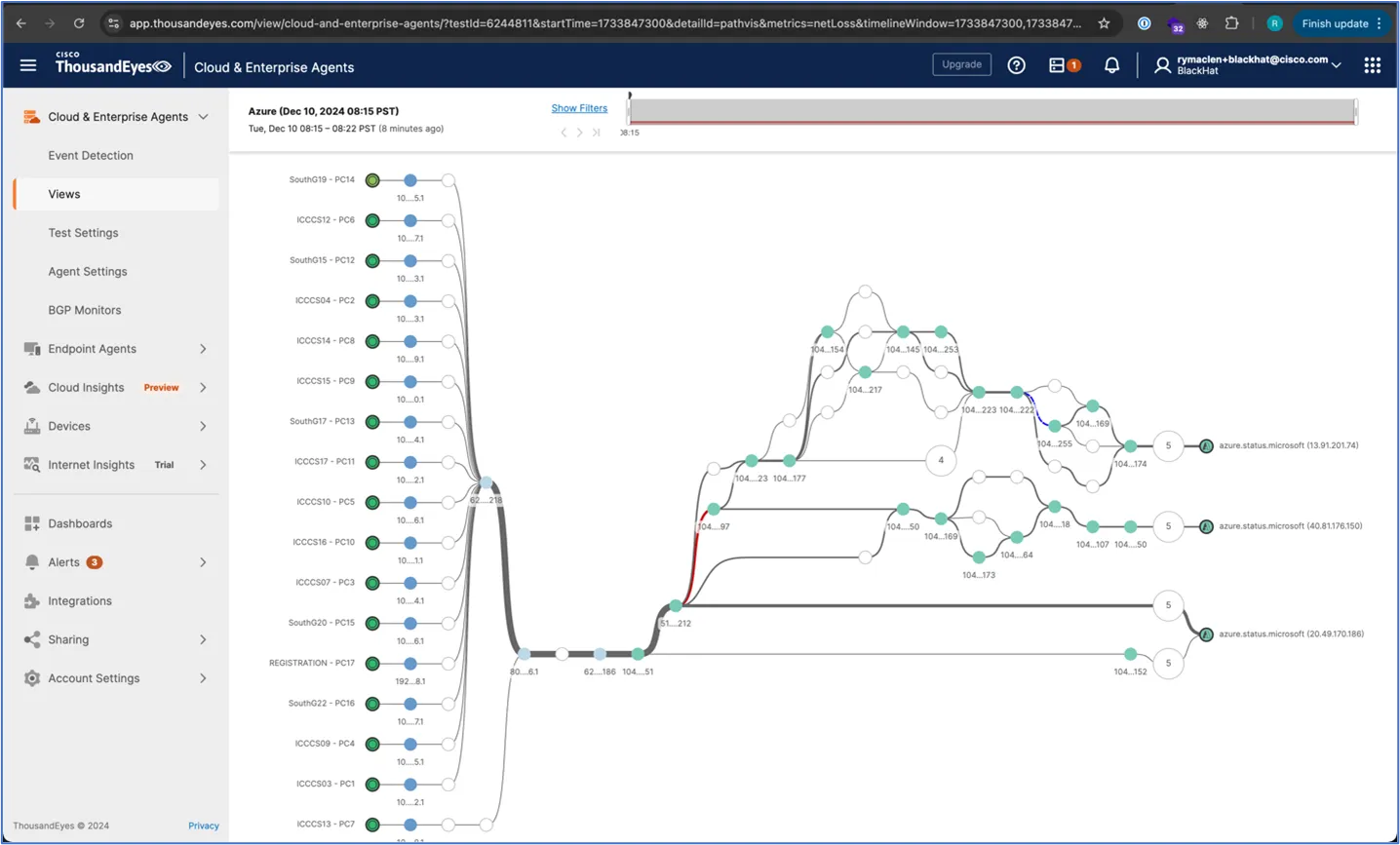The width and height of the screenshot is (1400, 845).
Task: Click the Show Filters link
Action: [x=579, y=108]
